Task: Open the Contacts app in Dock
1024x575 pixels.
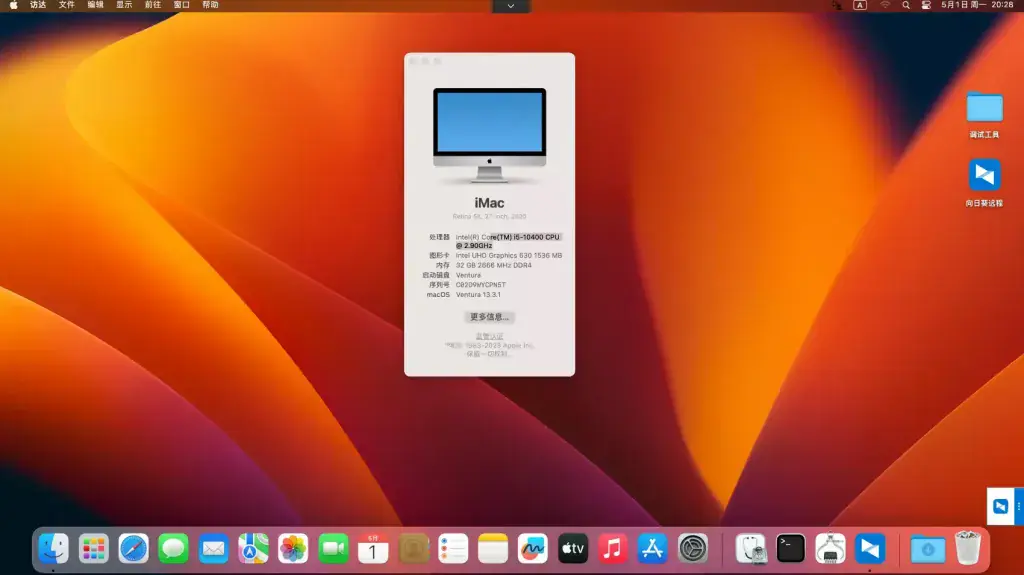Action: pos(413,548)
